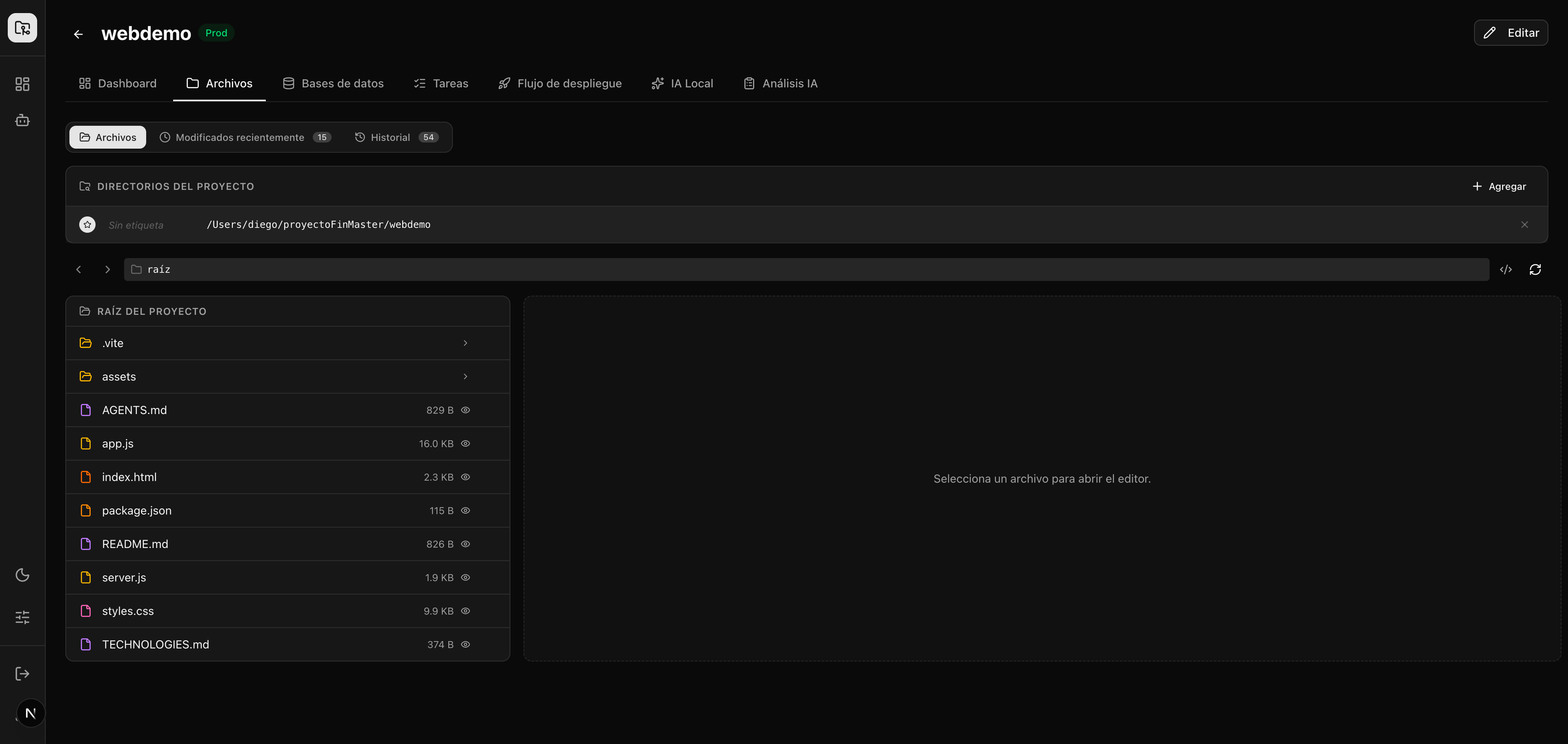Toggle preview for styles.css
The width and height of the screenshot is (1568, 744).
465,610
